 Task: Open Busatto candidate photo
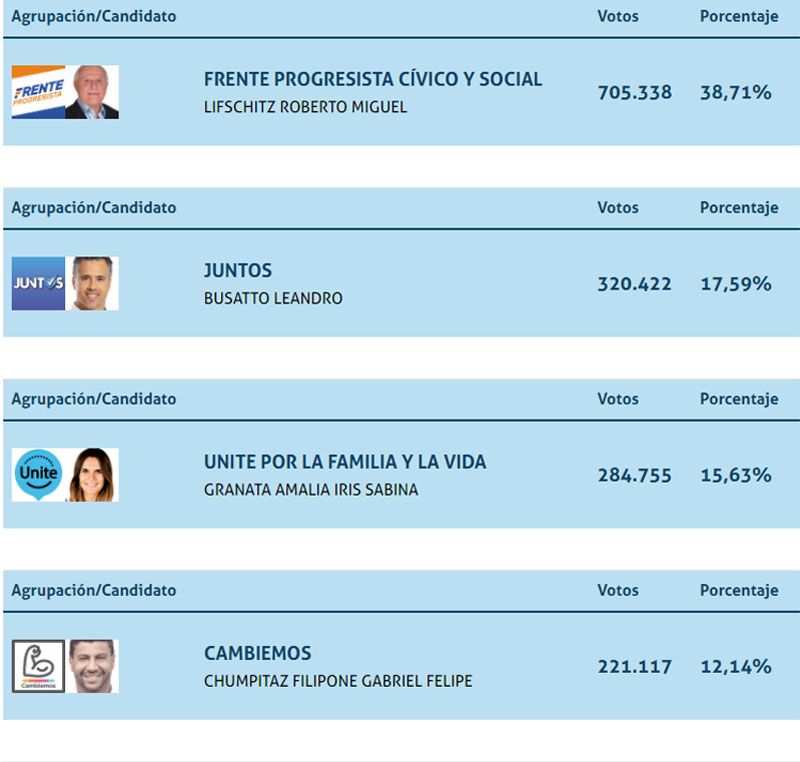92,284
